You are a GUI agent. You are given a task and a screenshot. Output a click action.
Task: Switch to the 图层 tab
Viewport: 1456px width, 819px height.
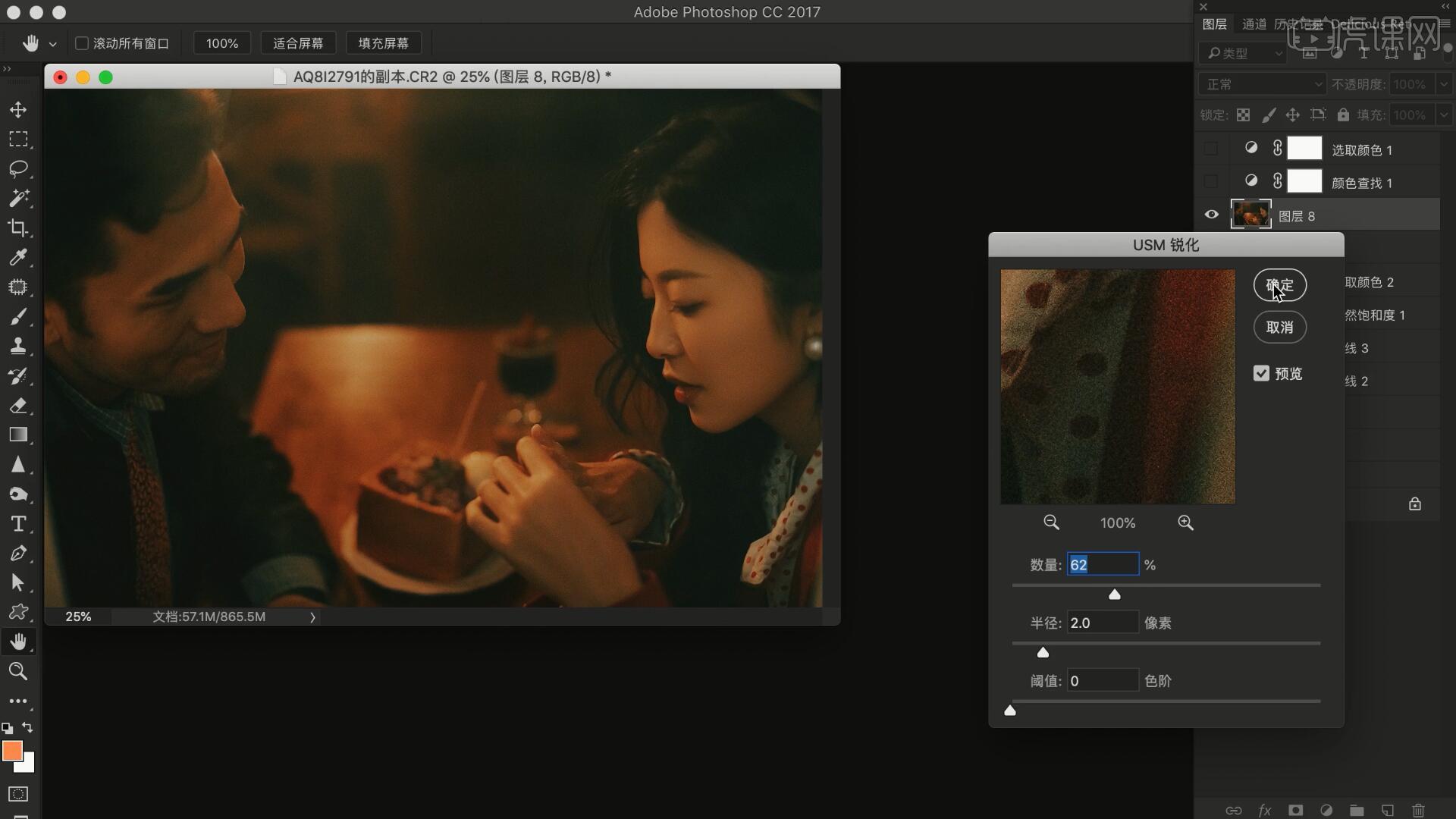[1214, 24]
